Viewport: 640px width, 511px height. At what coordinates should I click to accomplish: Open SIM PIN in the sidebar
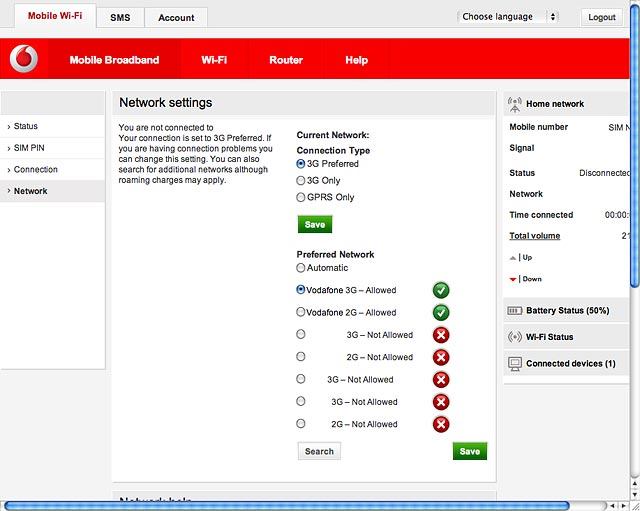tap(52, 148)
